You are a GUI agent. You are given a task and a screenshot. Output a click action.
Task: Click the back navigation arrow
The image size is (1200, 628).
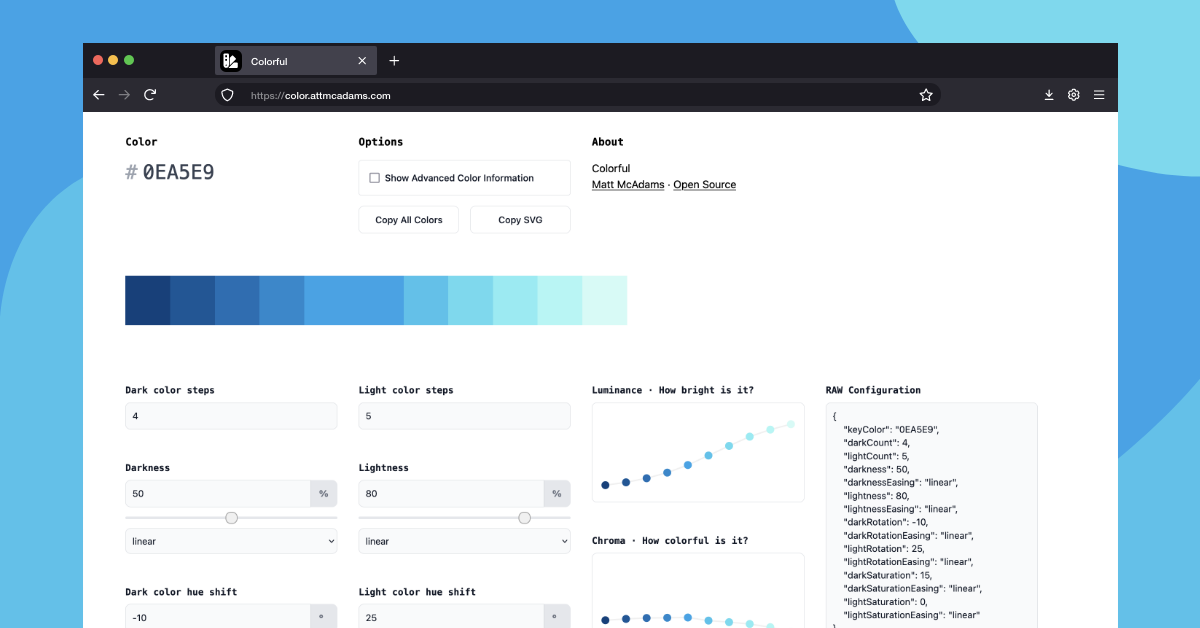(x=98, y=94)
